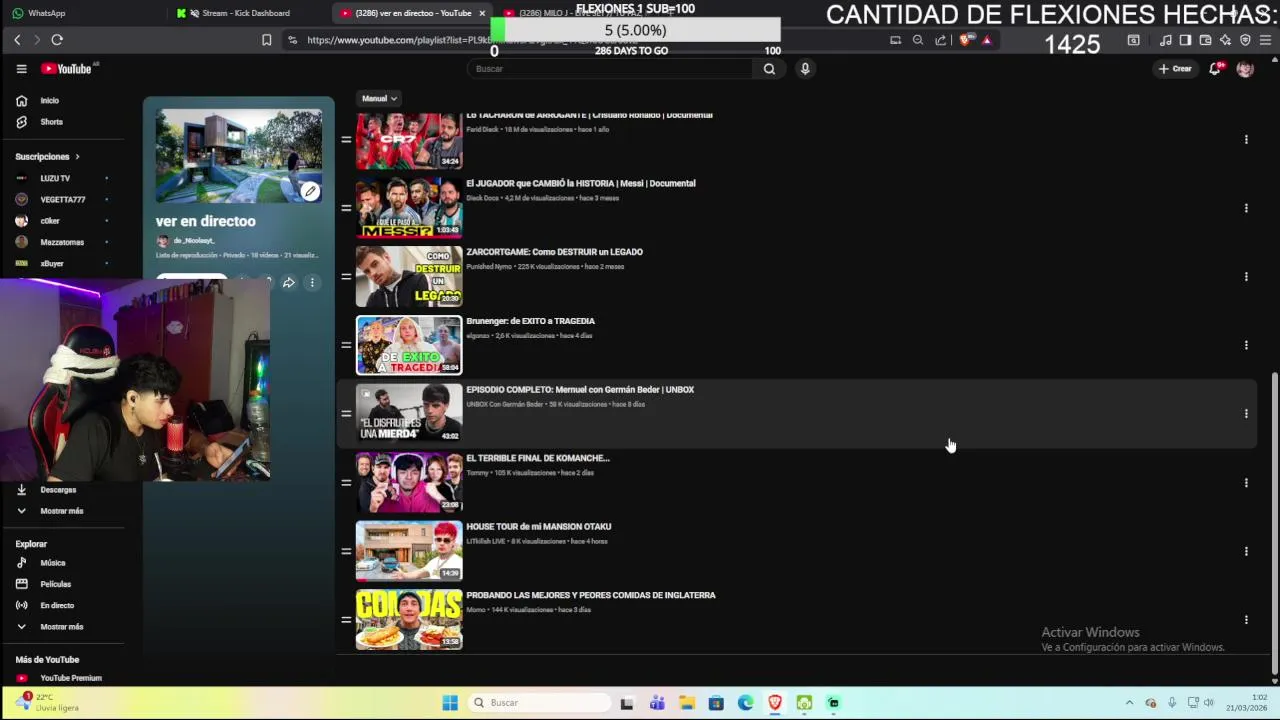The image size is (1280, 720).
Task: Open File Explorer from taskbar
Action: point(687,703)
